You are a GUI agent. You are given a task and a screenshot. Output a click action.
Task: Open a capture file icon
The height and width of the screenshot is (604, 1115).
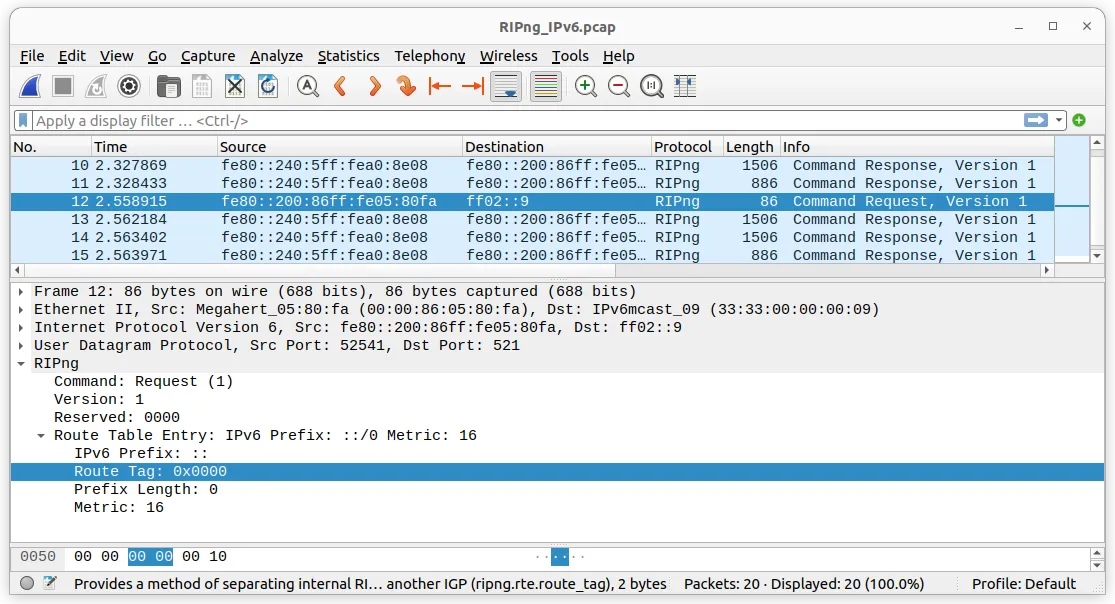pyautogui.click(x=169, y=86)
